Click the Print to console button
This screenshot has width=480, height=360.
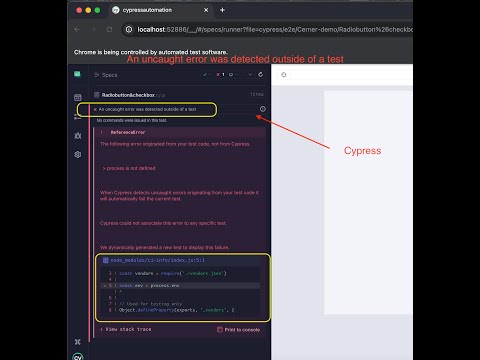pos(239,330)
